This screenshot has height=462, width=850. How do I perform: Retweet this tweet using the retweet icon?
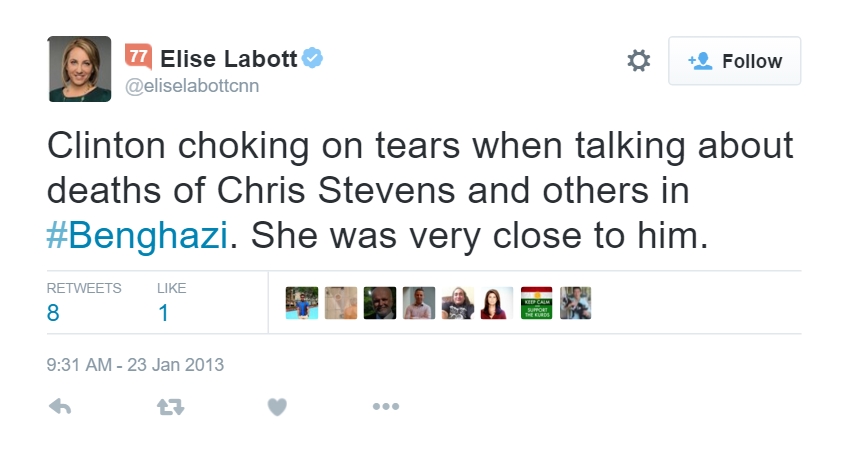pyautogui.click(x=167, y=407)
